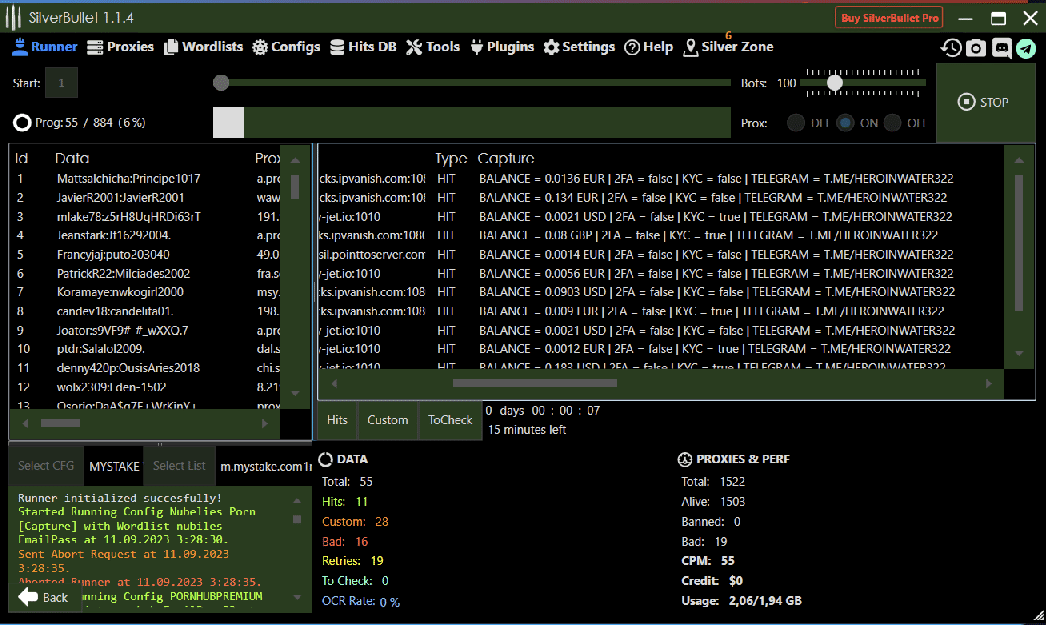Click the history clock icon
The image size is (1046, 625).
pos(951,48)
